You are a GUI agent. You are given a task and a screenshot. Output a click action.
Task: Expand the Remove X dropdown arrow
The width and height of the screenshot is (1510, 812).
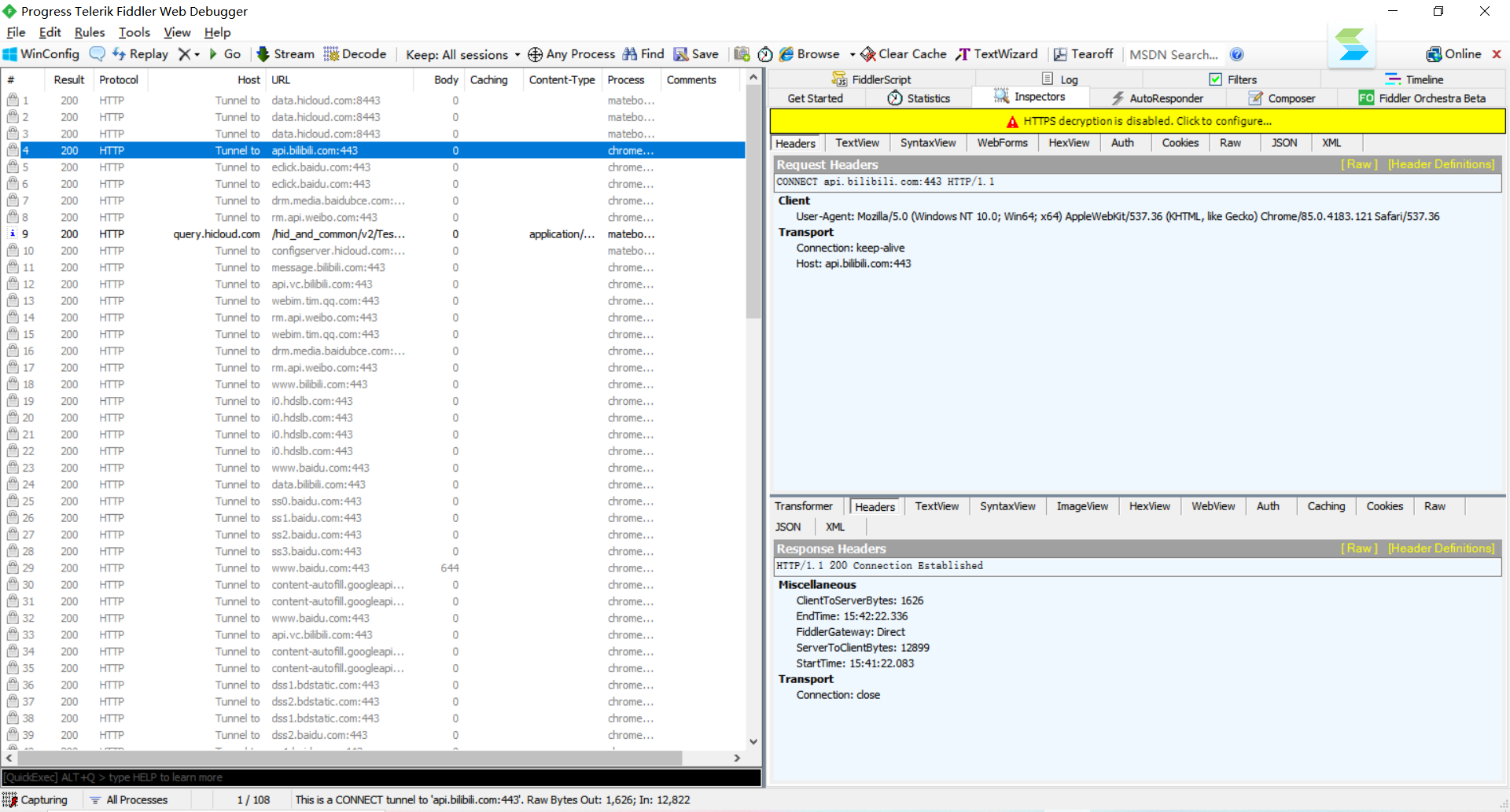pos(197,54)
